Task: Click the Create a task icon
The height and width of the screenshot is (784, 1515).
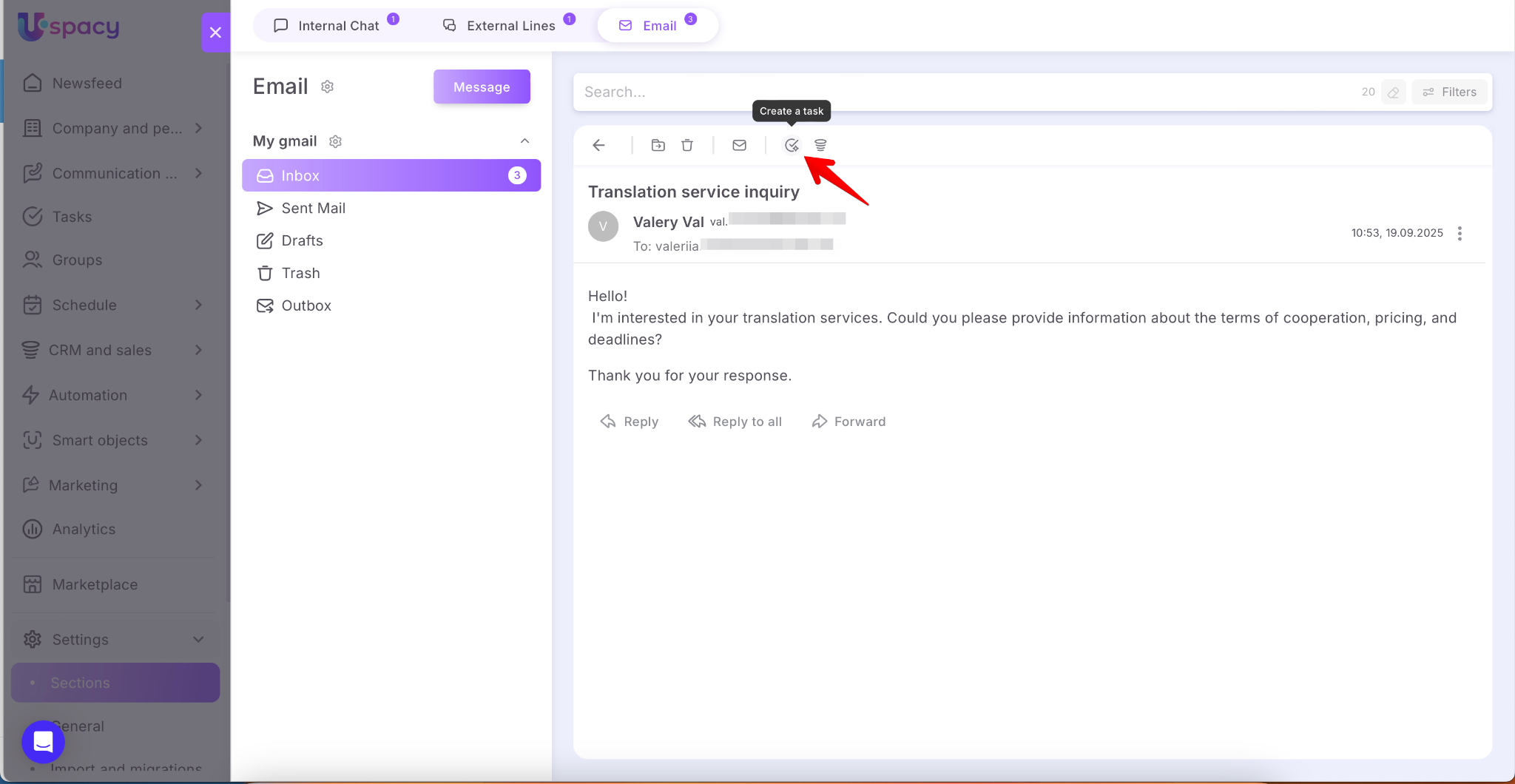Action: click(x=792, y=145)
